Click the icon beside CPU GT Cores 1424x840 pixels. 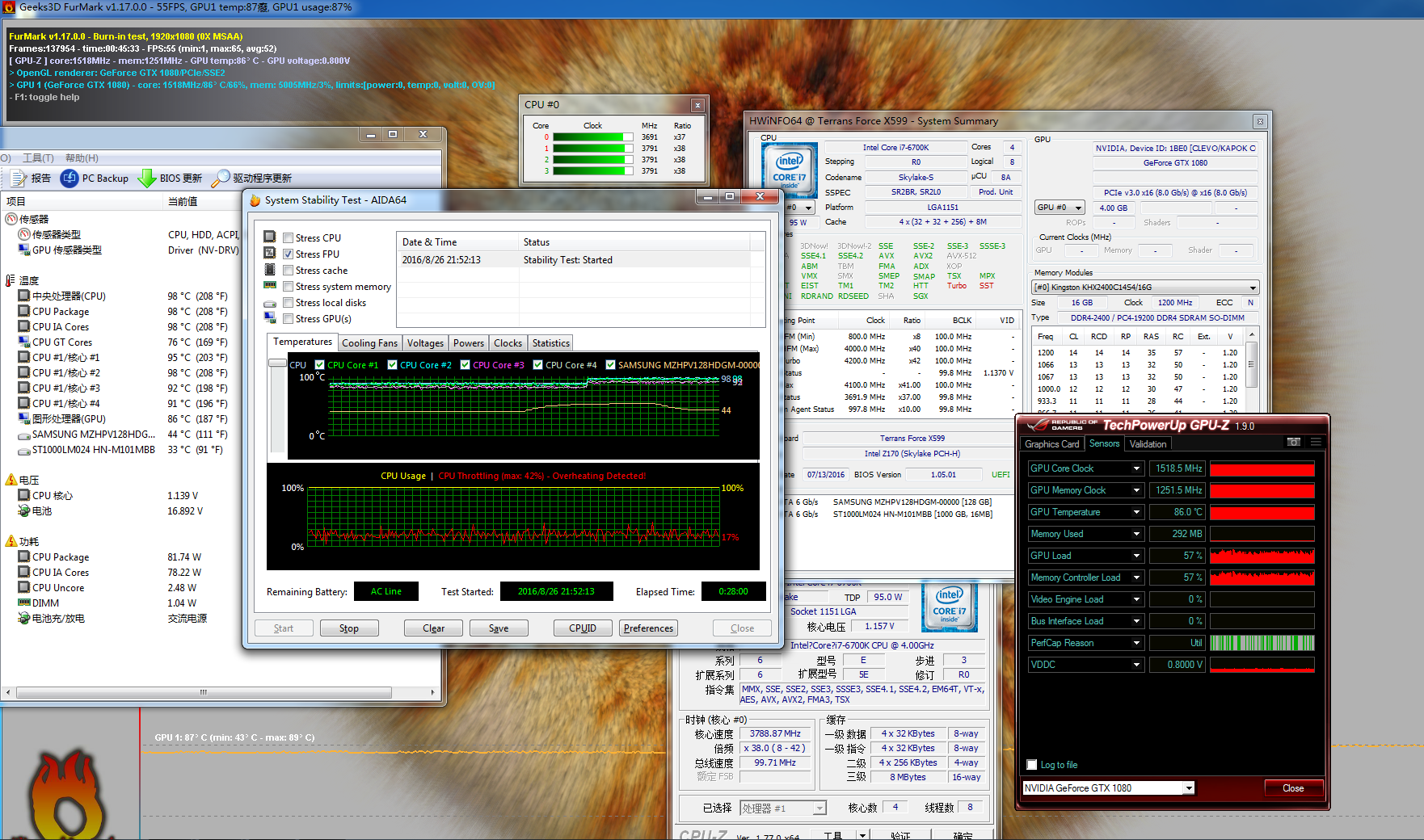pyautogui.click(x=24, y=342)
